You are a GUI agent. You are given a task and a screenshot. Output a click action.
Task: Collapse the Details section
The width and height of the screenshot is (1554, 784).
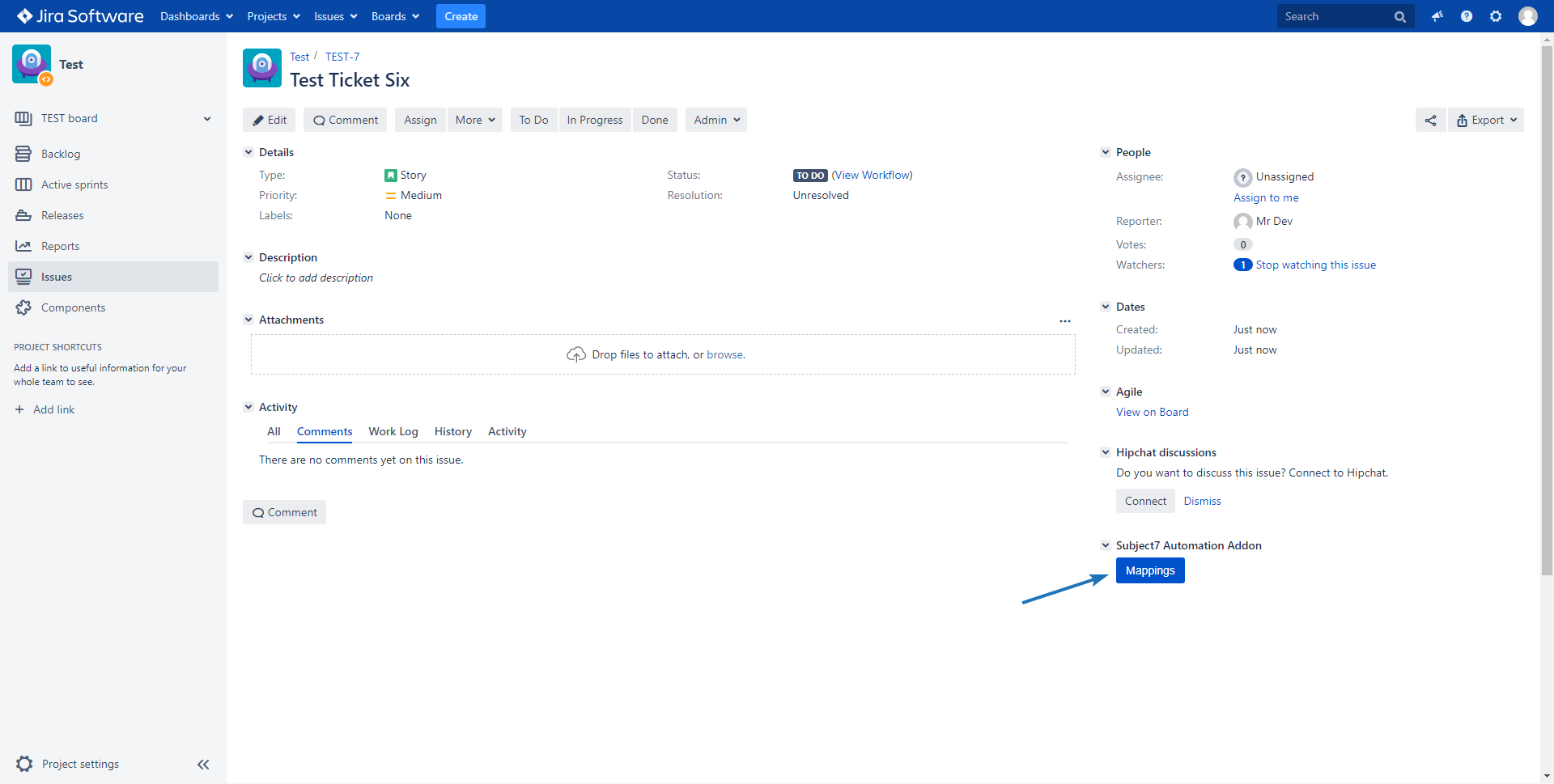[x=248, y=152]
